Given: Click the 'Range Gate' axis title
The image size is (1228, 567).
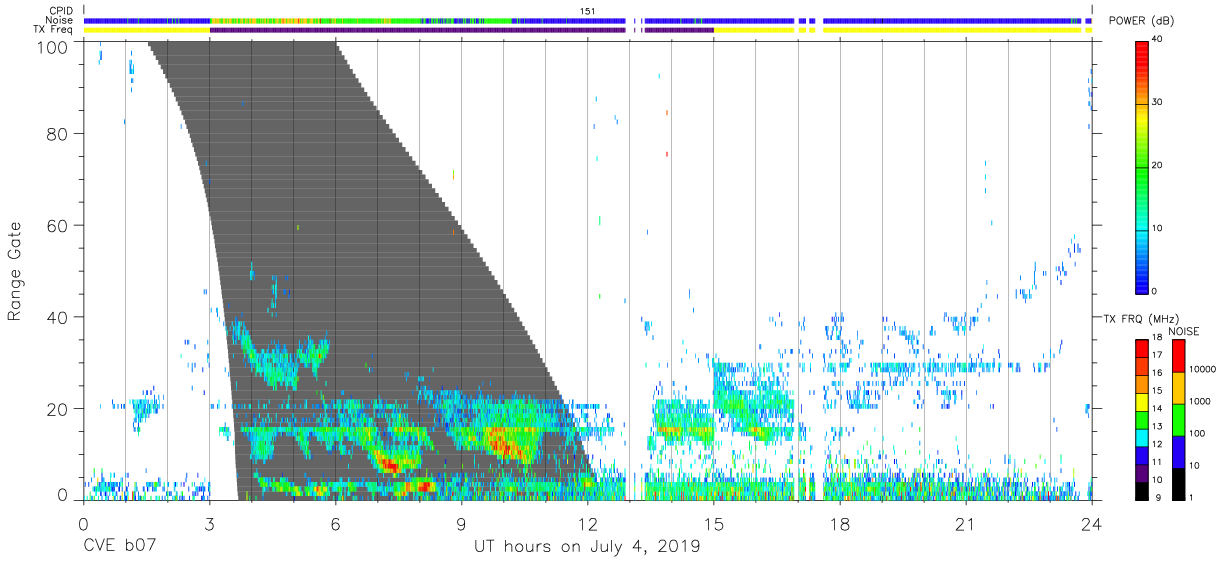Looking at the screenshot, I should (16, 272).
